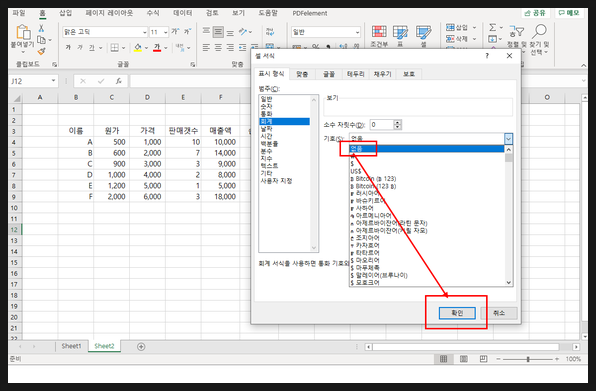
Task: Click the Cut scissors icon
Action: coord(41,28)
